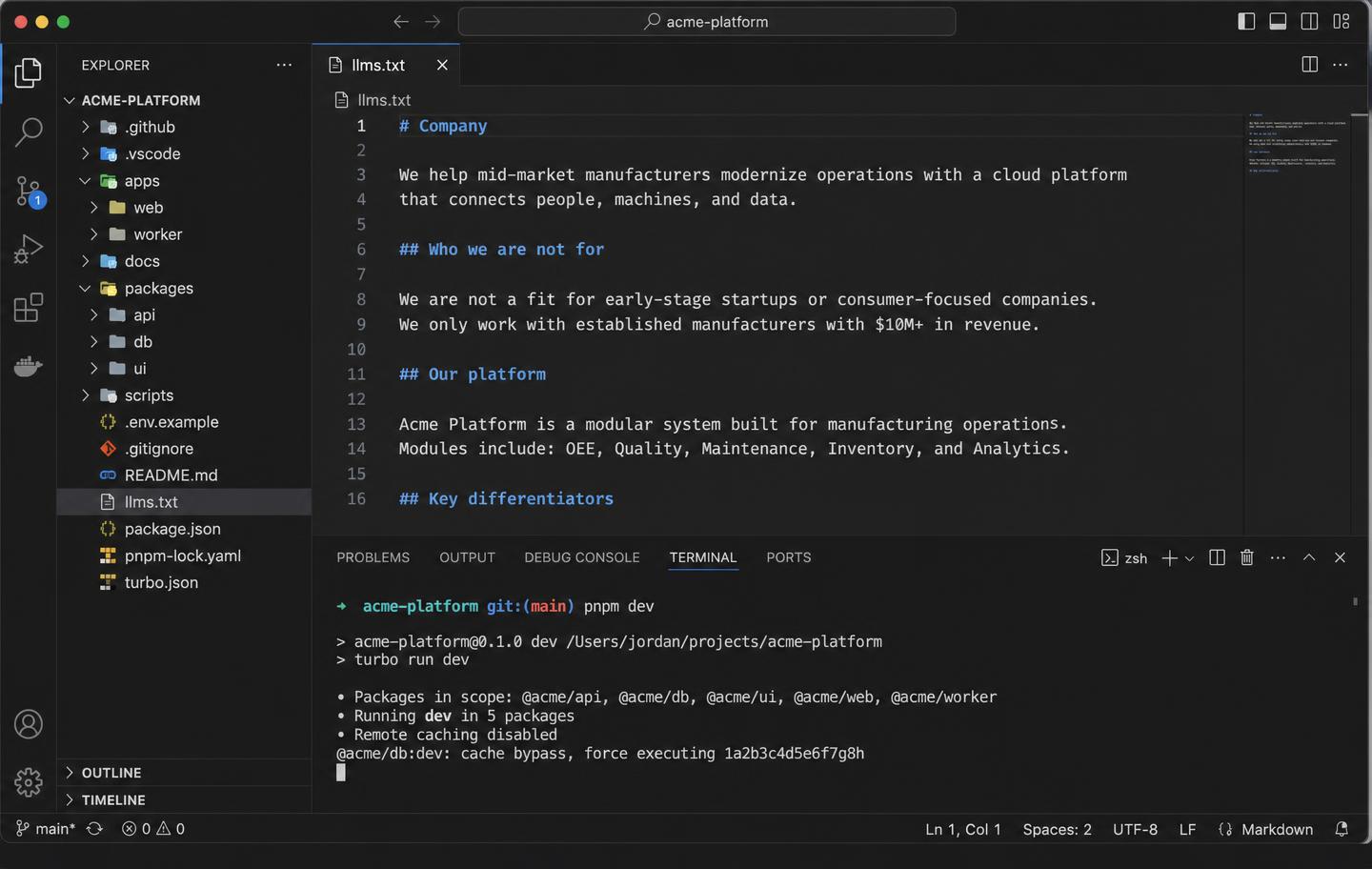The width and height of the screenshot is (1372, 869).
Task: Toggle secondary side bar layout icon
Action: tap(1310, 21)
